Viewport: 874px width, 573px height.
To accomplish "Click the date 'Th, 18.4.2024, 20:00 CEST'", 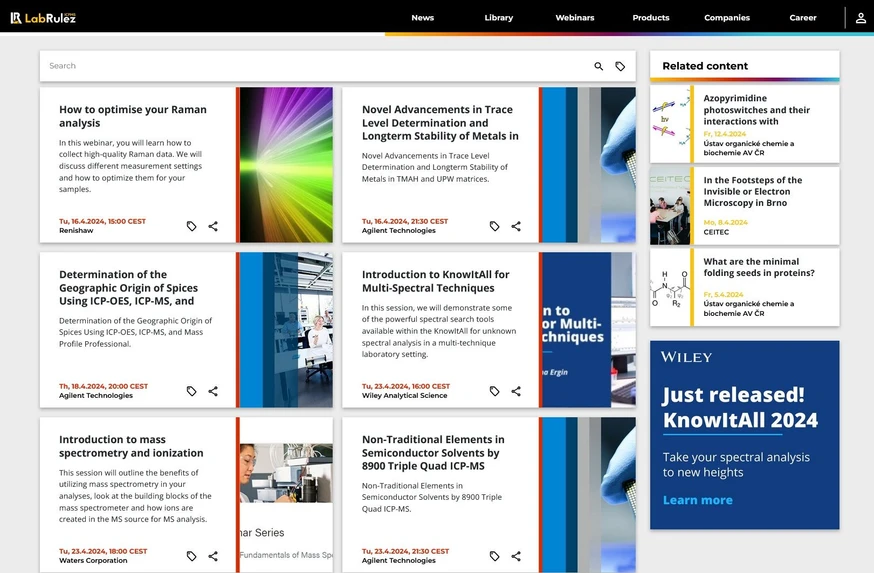I will [x=104, y=386].
